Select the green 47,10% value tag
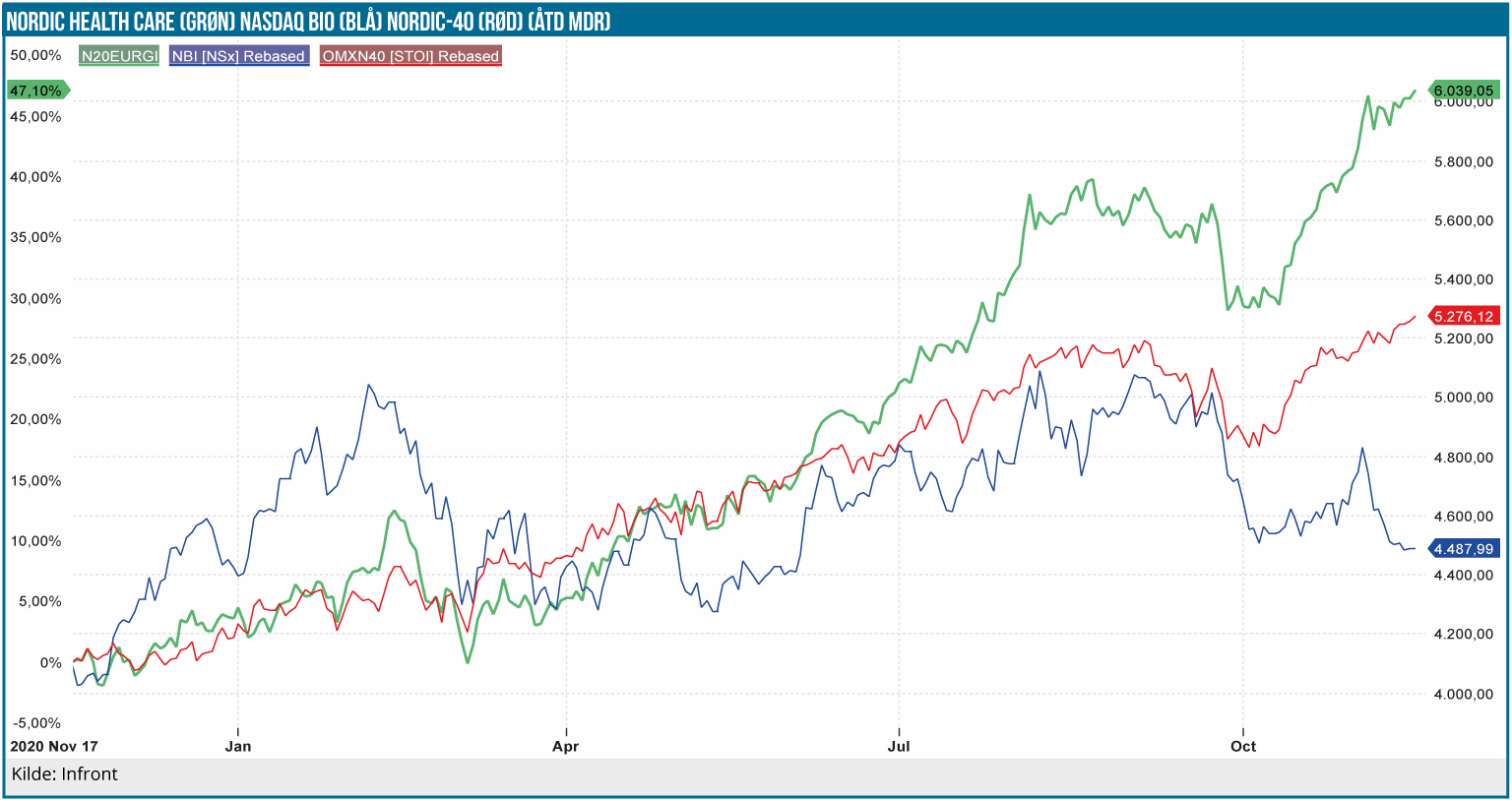Screen dimensions: 1512x800 tap(36, 91)
